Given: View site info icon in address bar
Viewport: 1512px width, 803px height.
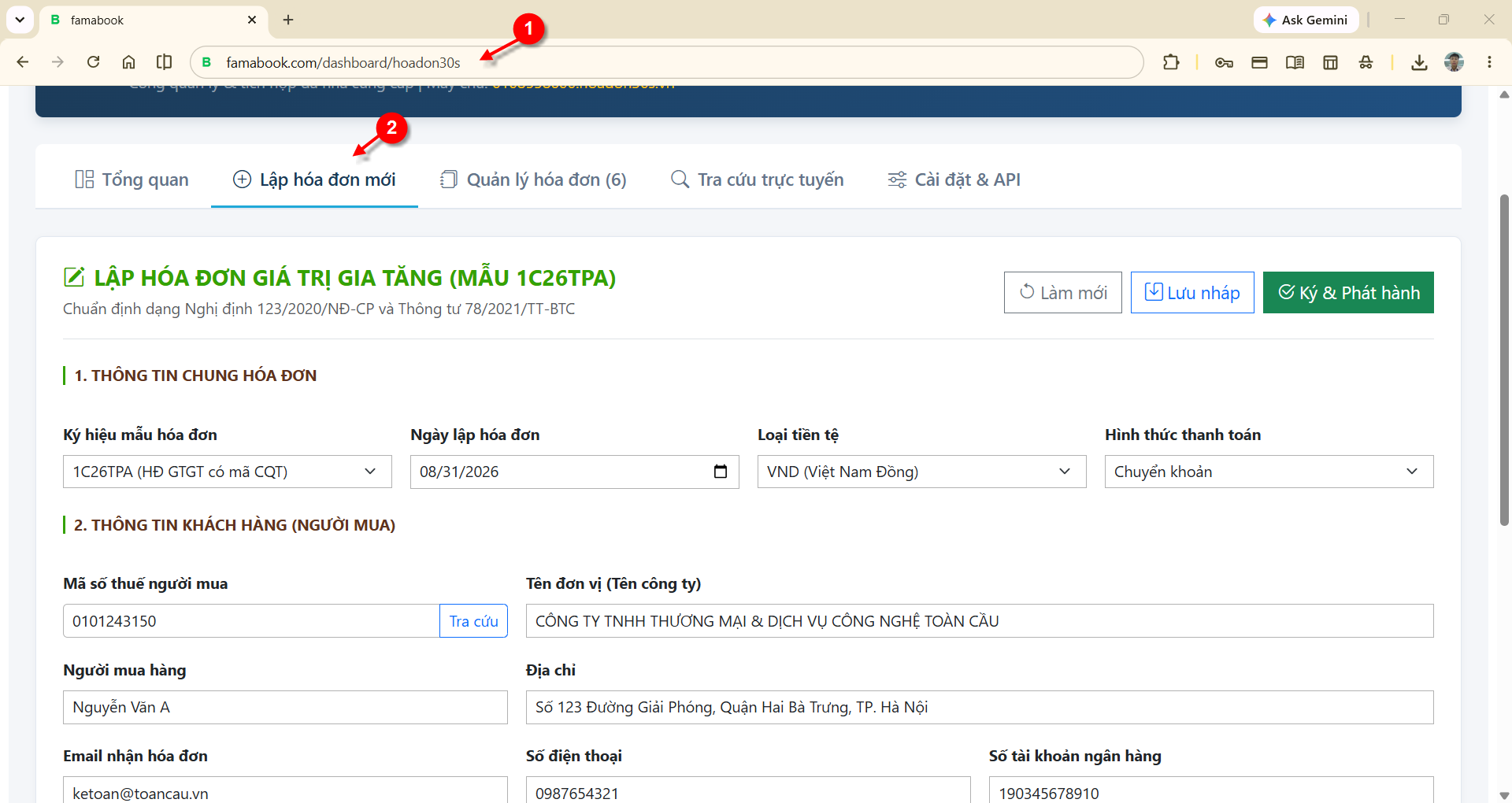Looking at the screenshot, I should click(206, 62).
